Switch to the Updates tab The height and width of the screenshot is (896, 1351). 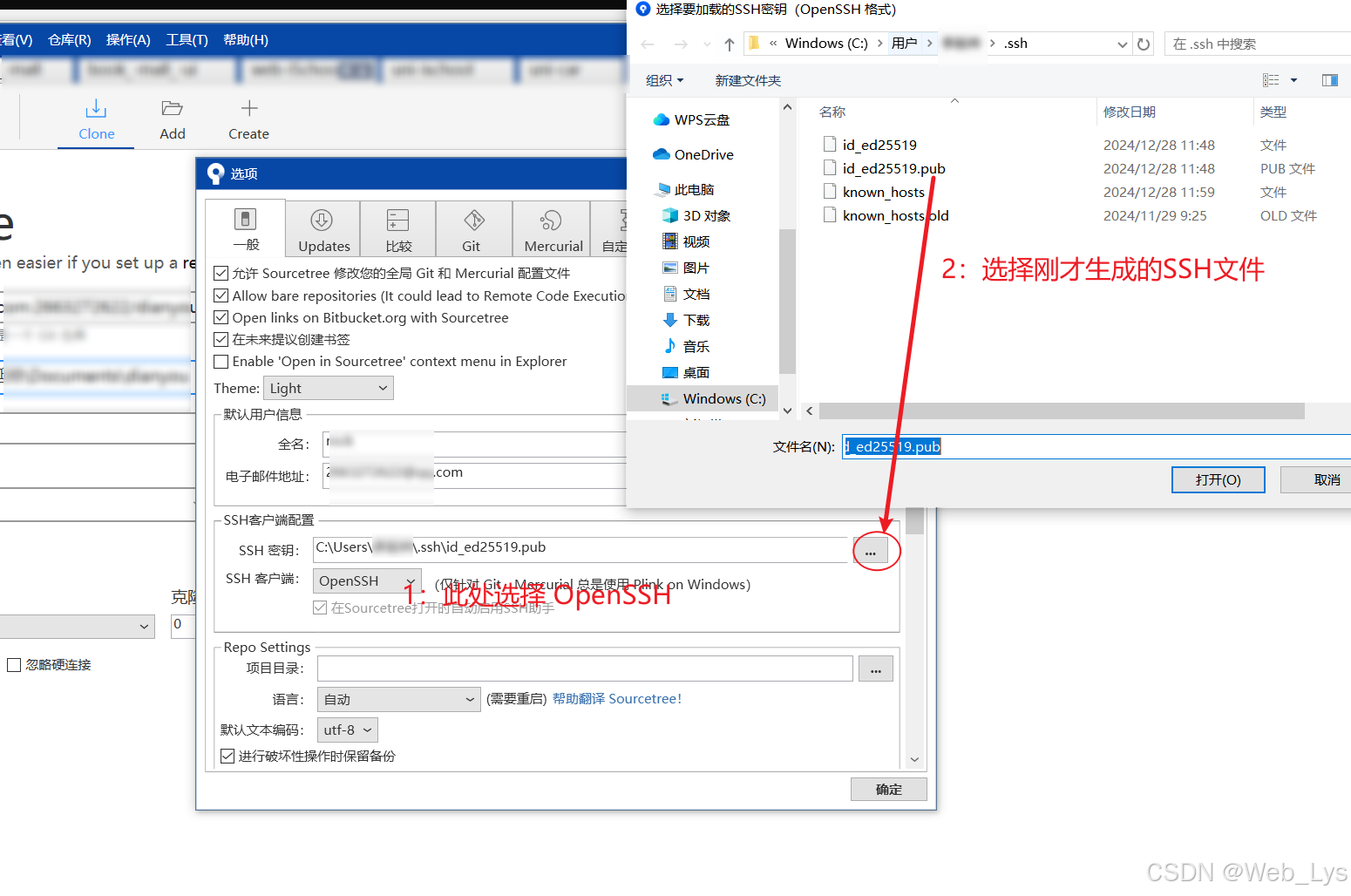(323, 230)
